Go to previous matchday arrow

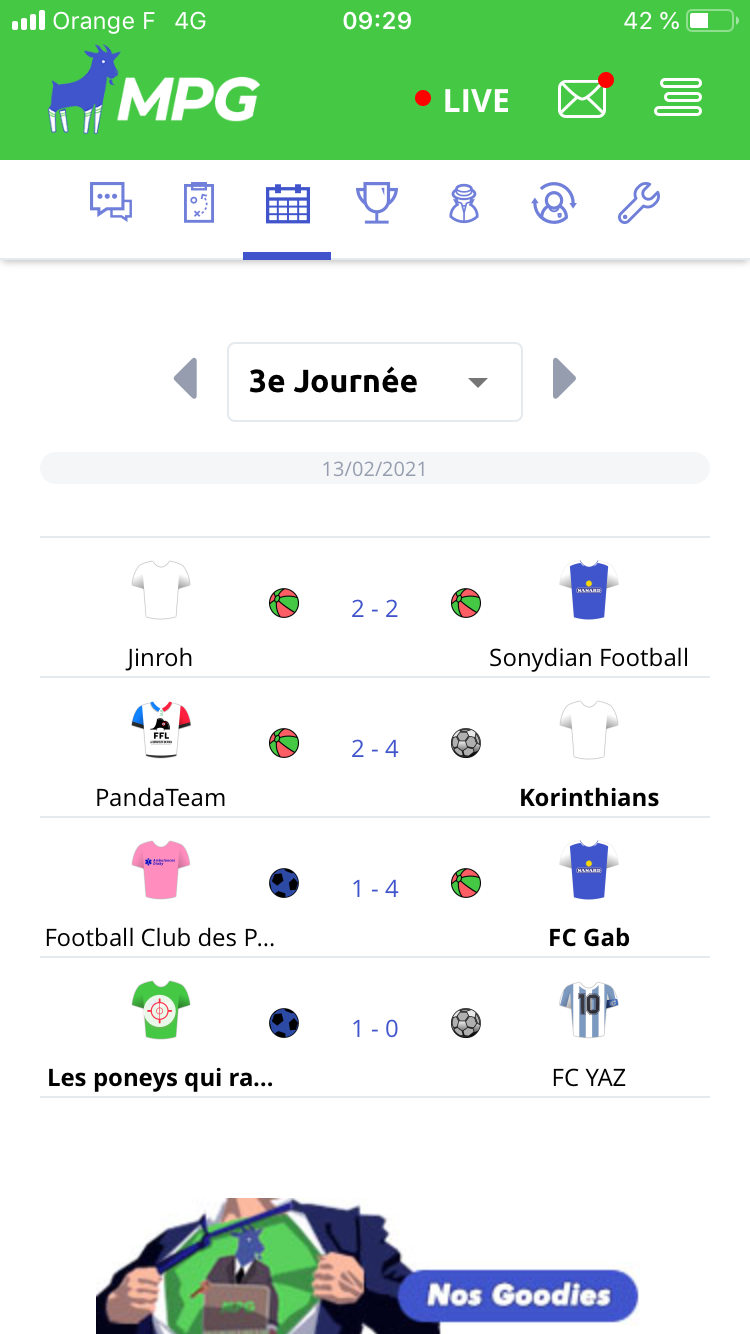pyautogui.click(x=186, y=380)
